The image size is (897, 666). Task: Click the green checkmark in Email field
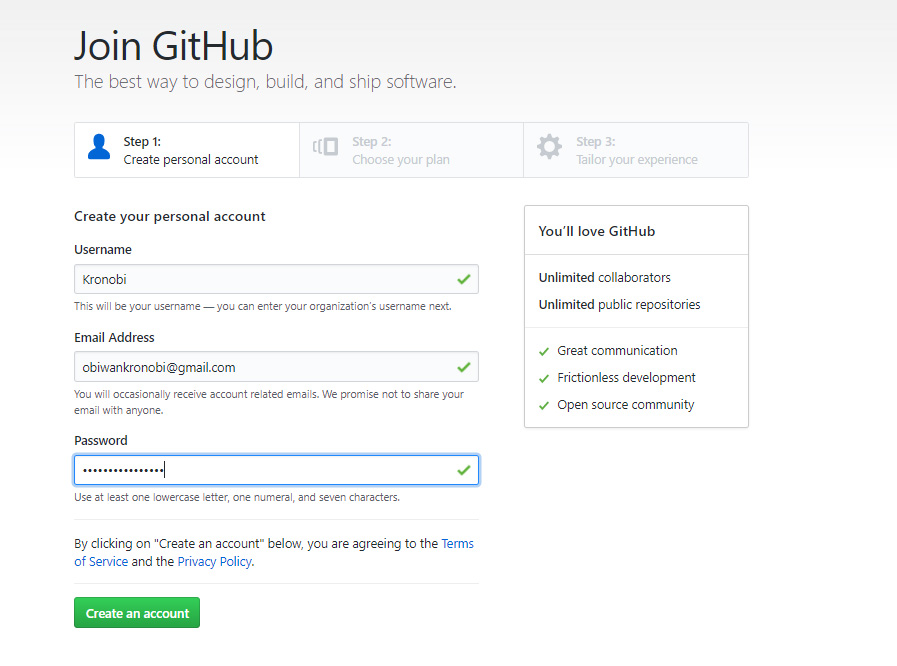pos(463,367)
